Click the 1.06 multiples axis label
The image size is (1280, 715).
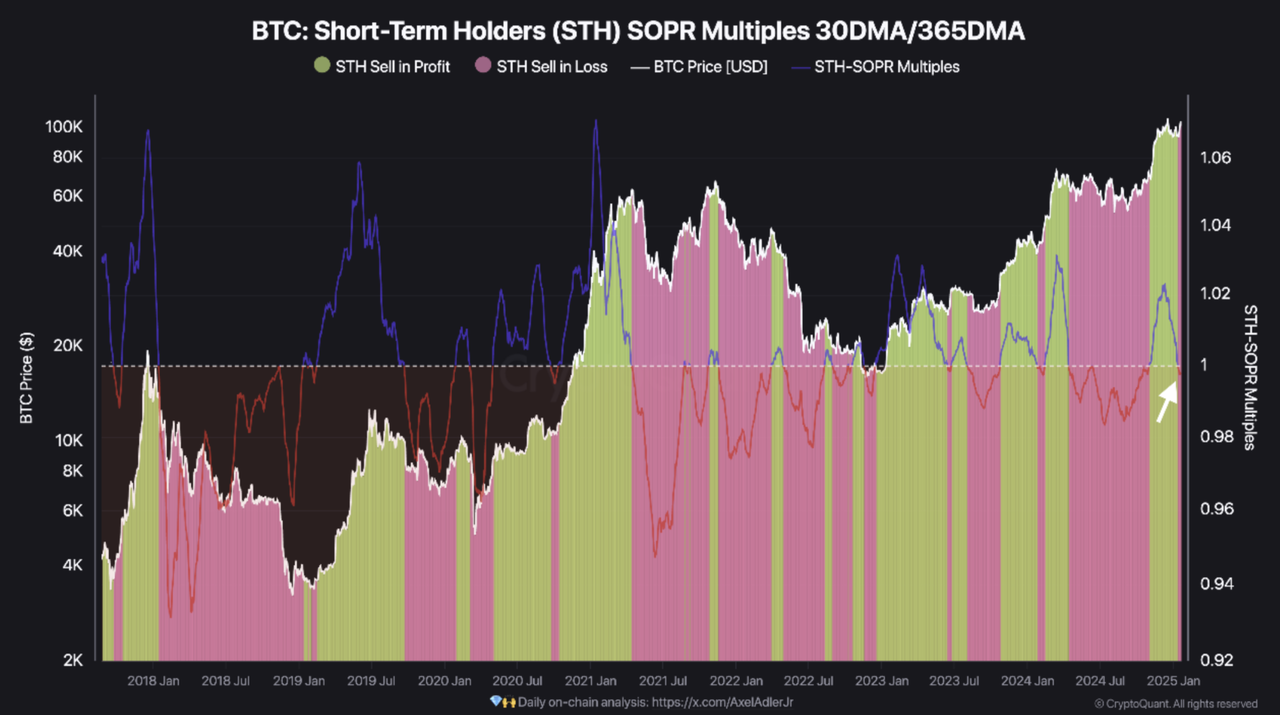pyautogui.click(x=1215, y=158)
